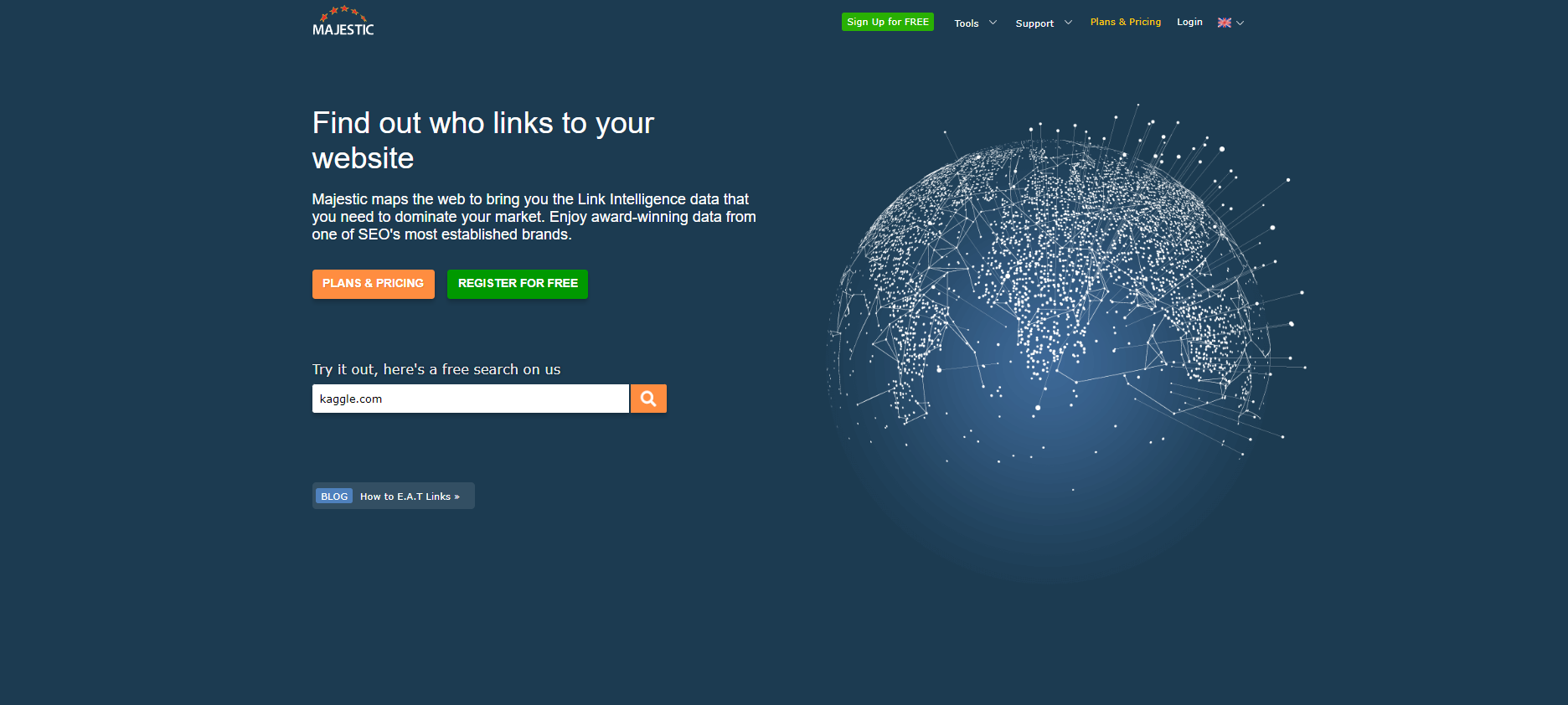This screenshot has height=705, width=1568.
Task: Expand the Support menu chevron
Action: [1068, 23]
